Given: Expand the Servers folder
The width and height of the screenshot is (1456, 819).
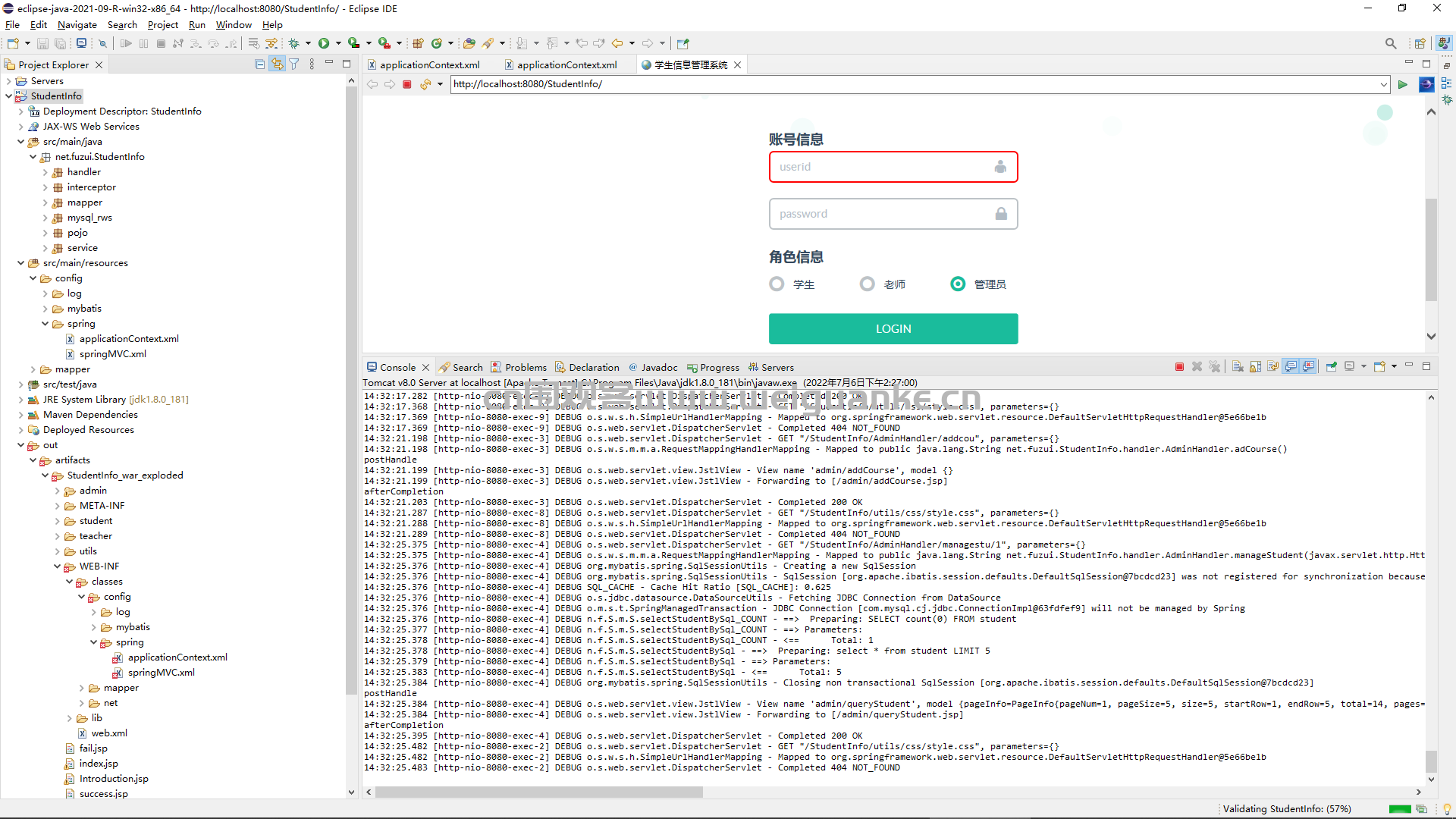Looking at the screenshot, I should coord(8,81).
